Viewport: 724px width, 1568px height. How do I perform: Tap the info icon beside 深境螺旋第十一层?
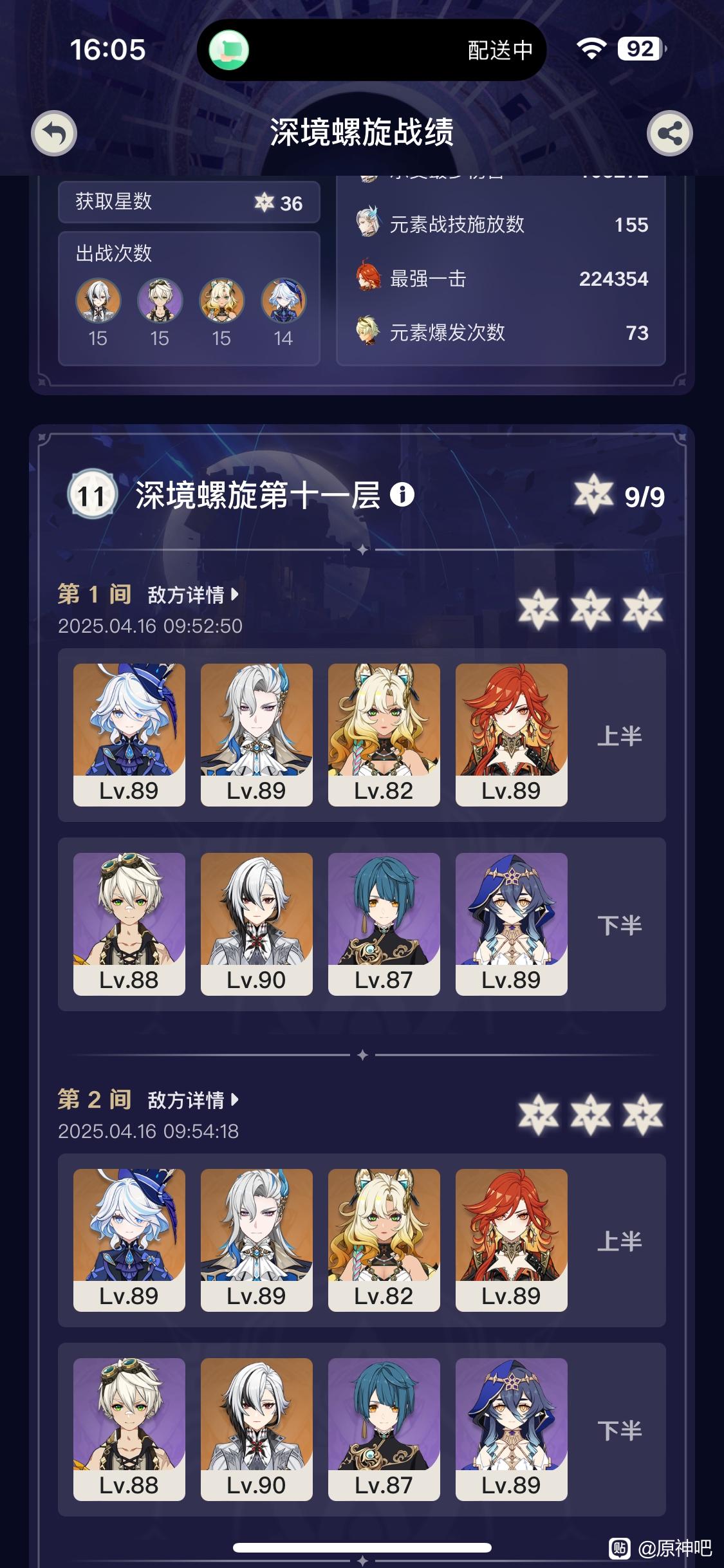(x=402, y=494)
